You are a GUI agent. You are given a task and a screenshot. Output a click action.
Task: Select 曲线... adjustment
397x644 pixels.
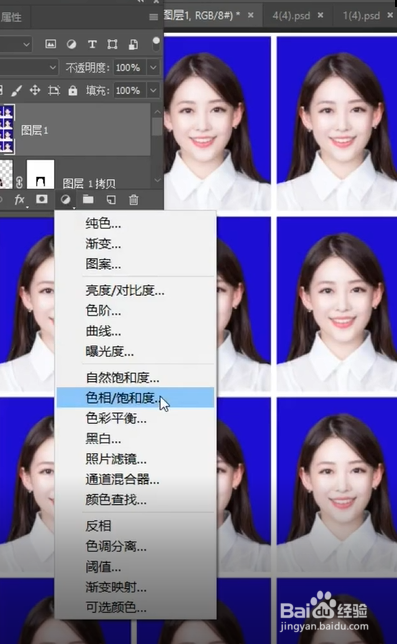135,331
